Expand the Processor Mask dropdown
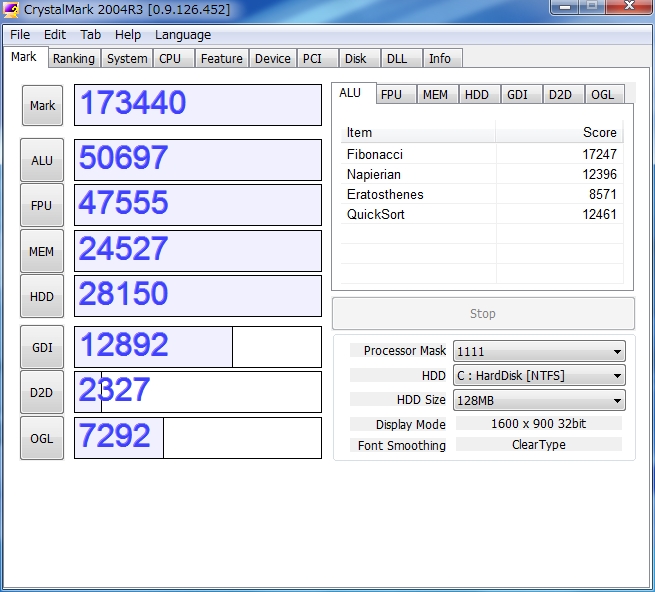The image size is (655, 592). pos(539,351)
